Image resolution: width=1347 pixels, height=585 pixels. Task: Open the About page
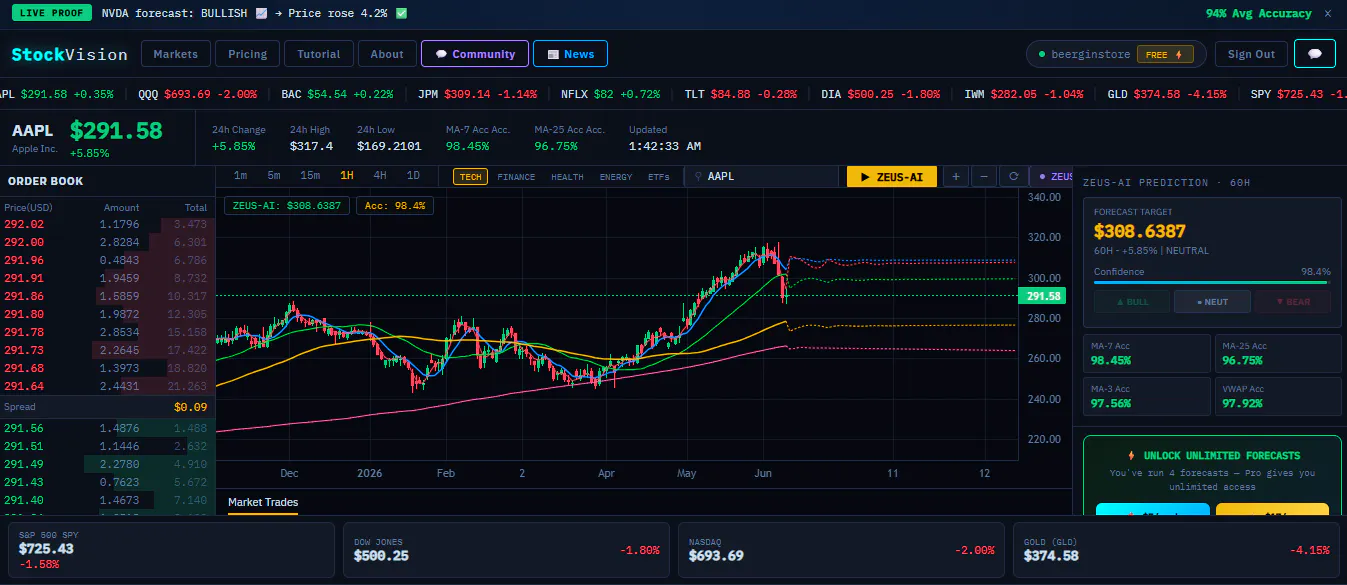[387, 54]
